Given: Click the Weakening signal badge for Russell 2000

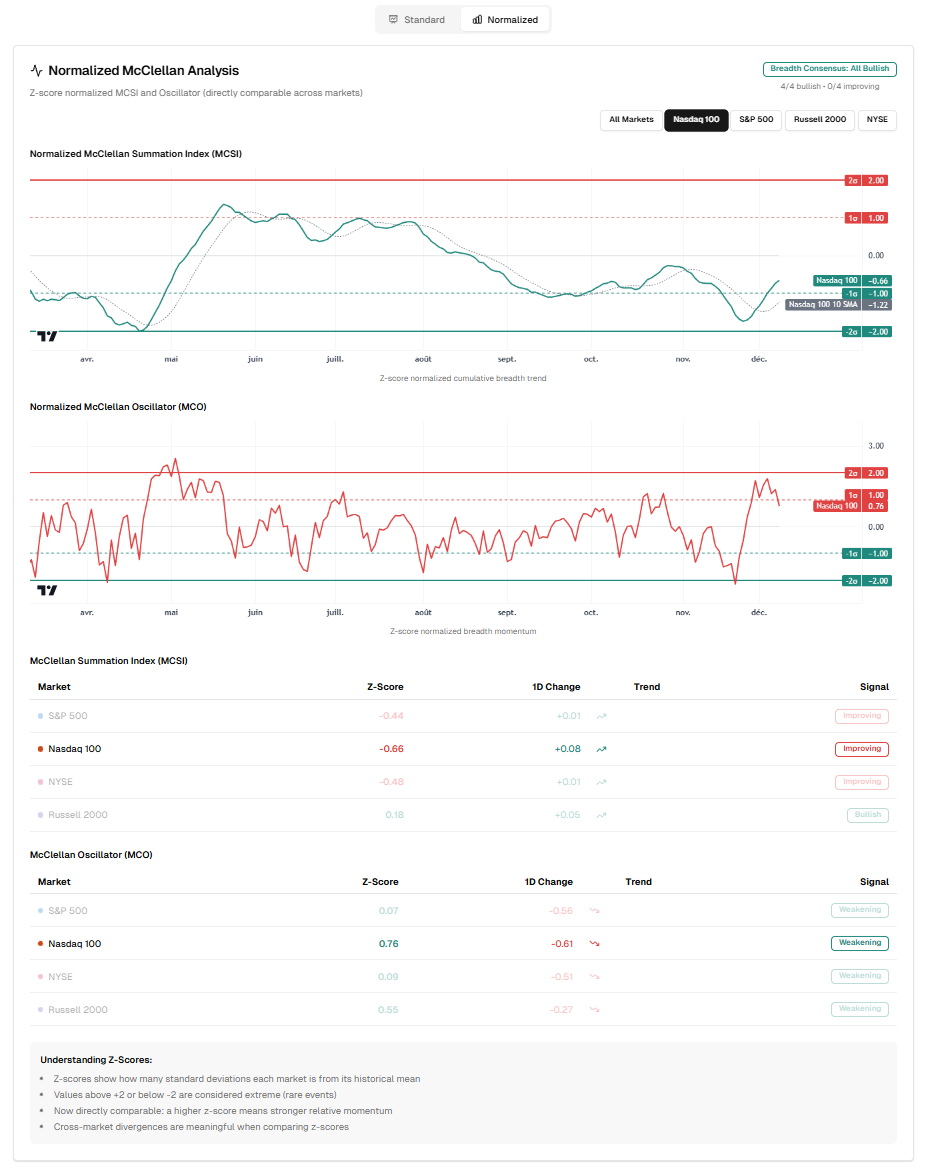Looking at the screenshot, I should click(860, 1009).
